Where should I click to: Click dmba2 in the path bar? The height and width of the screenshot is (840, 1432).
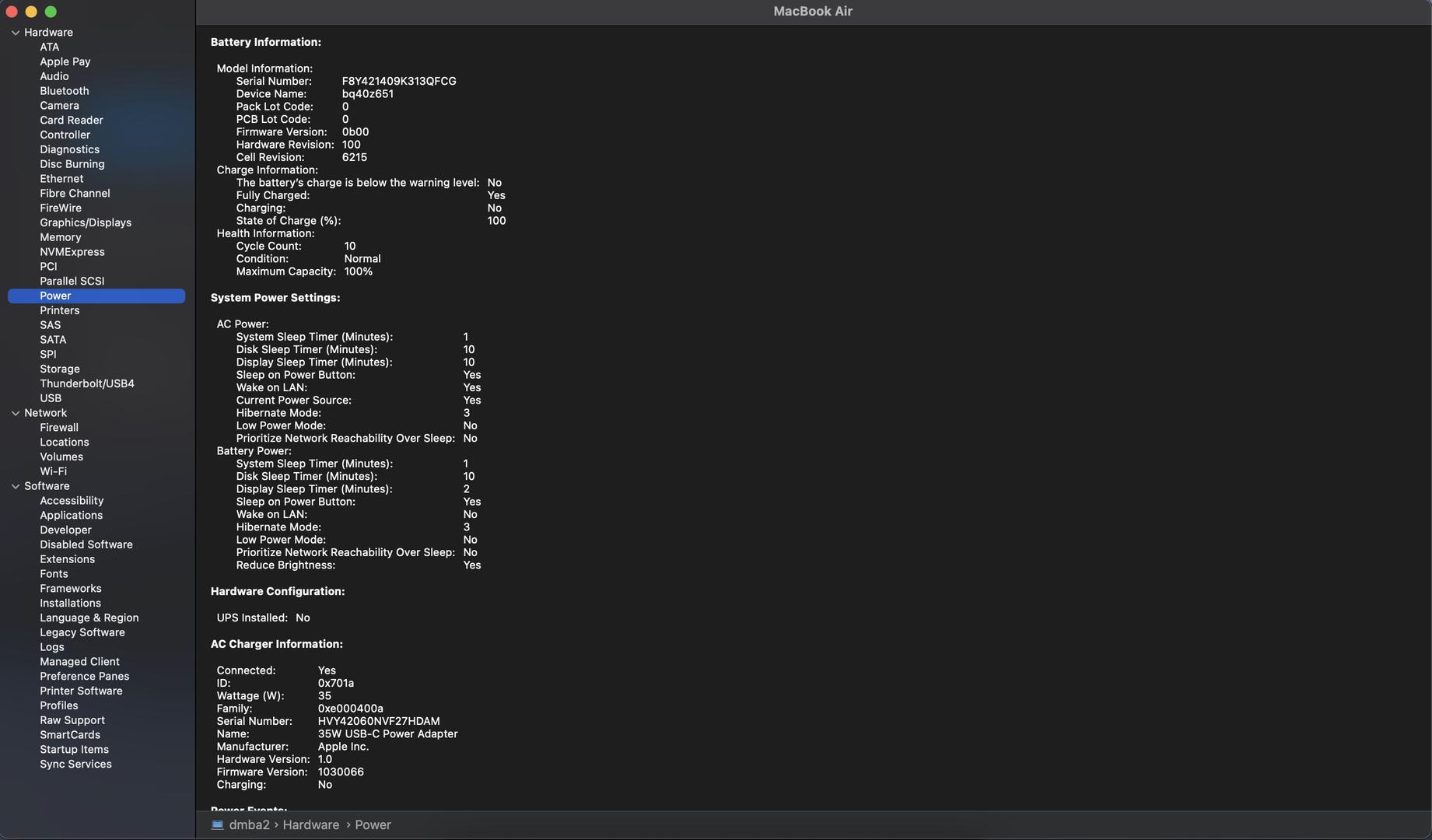point(249,824)
